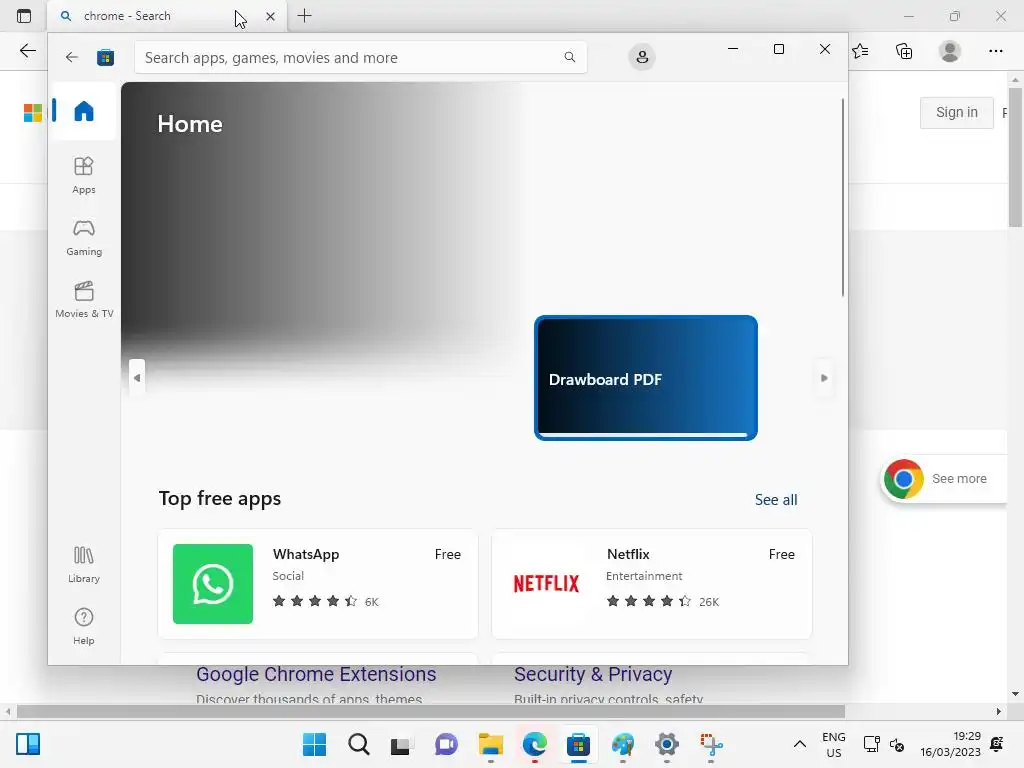Open Paint from the taskbar
This screenshot has height=768, width=1024.
tap(622, 744)
